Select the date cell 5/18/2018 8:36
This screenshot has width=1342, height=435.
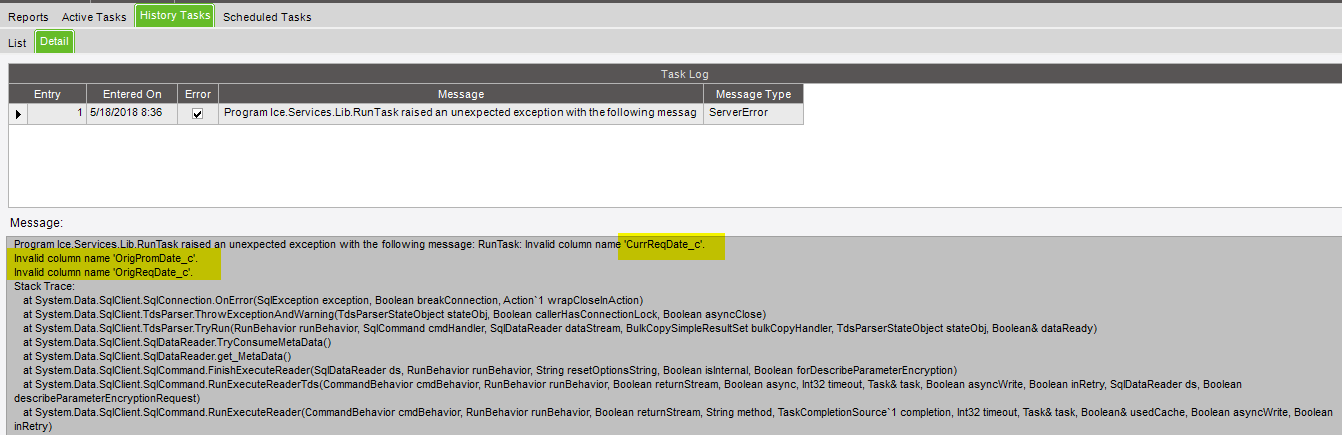132,113
